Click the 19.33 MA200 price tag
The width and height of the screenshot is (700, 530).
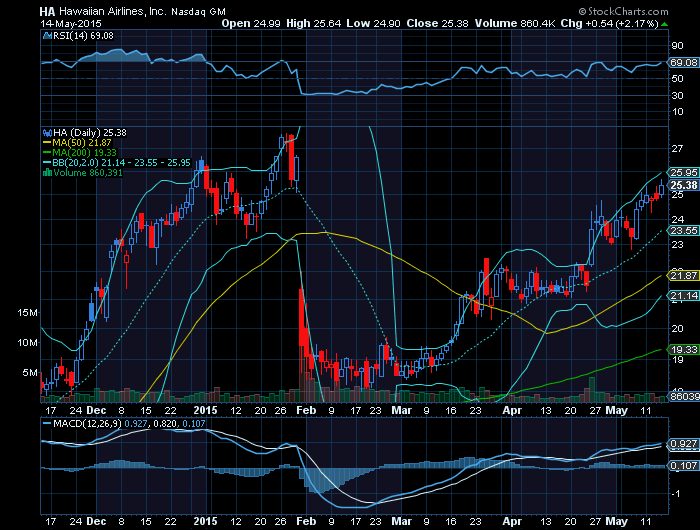[683, 349]
